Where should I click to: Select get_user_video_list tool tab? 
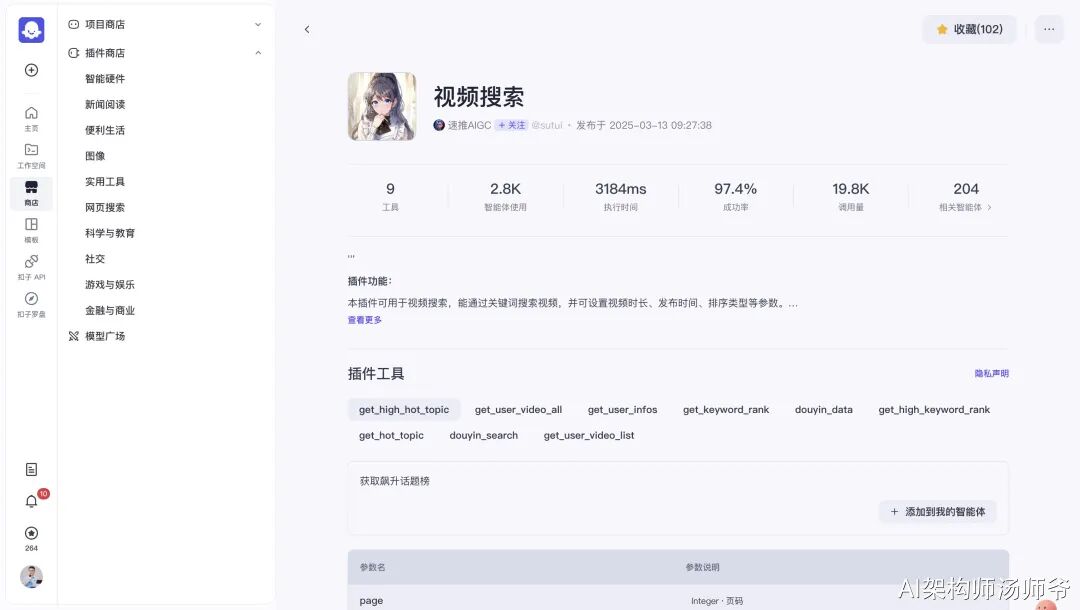[x=589, y=435]
